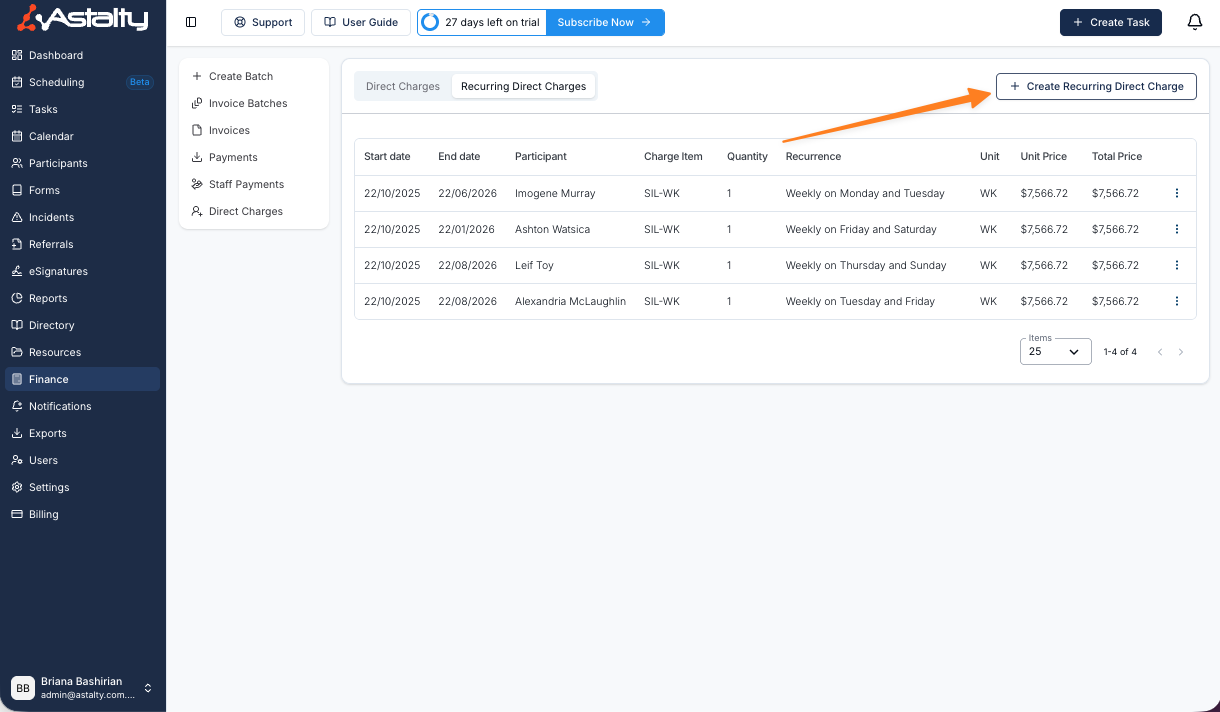The image size is (1220, 712).
Task: Open row actions for Imogene Murray
Action: point(1176,193)
